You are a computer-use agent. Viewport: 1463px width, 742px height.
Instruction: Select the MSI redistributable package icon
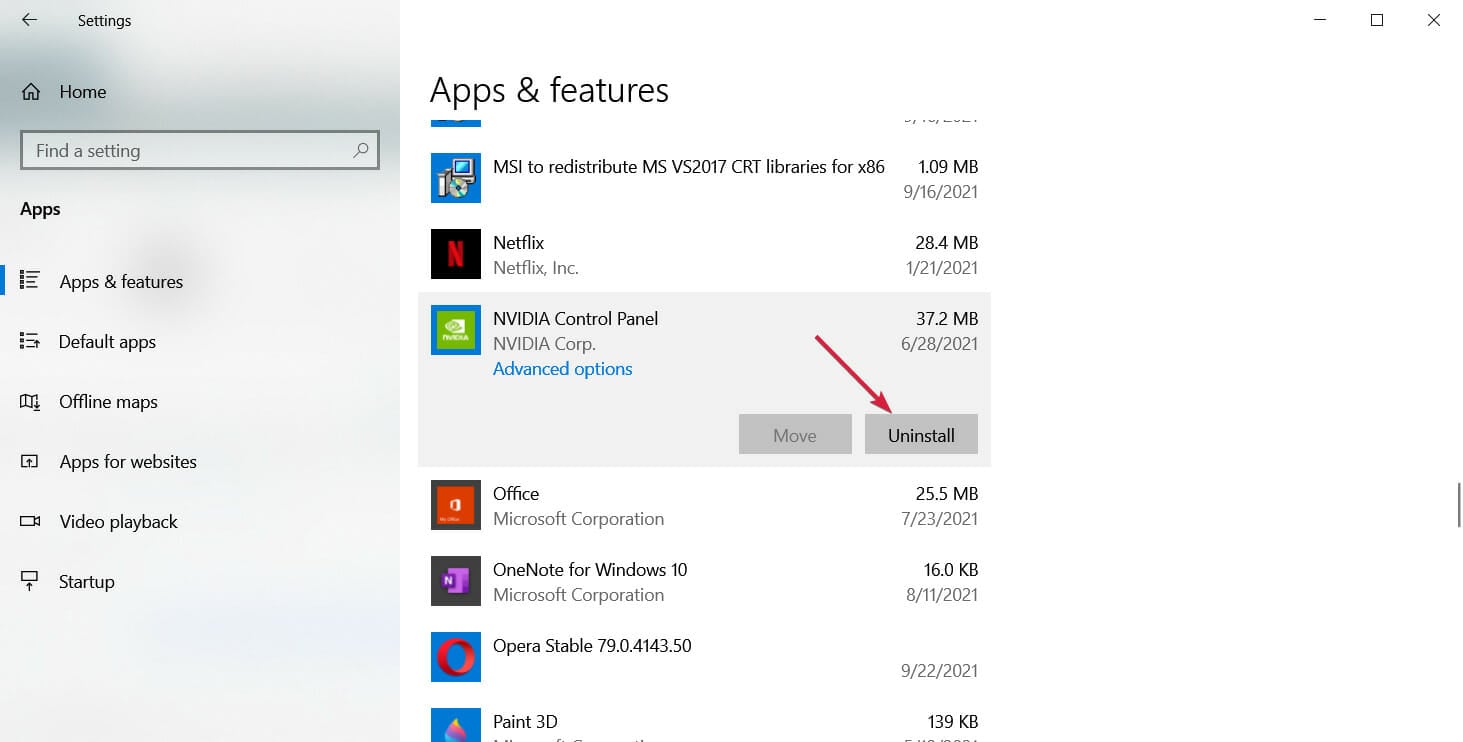coord(455,178)
